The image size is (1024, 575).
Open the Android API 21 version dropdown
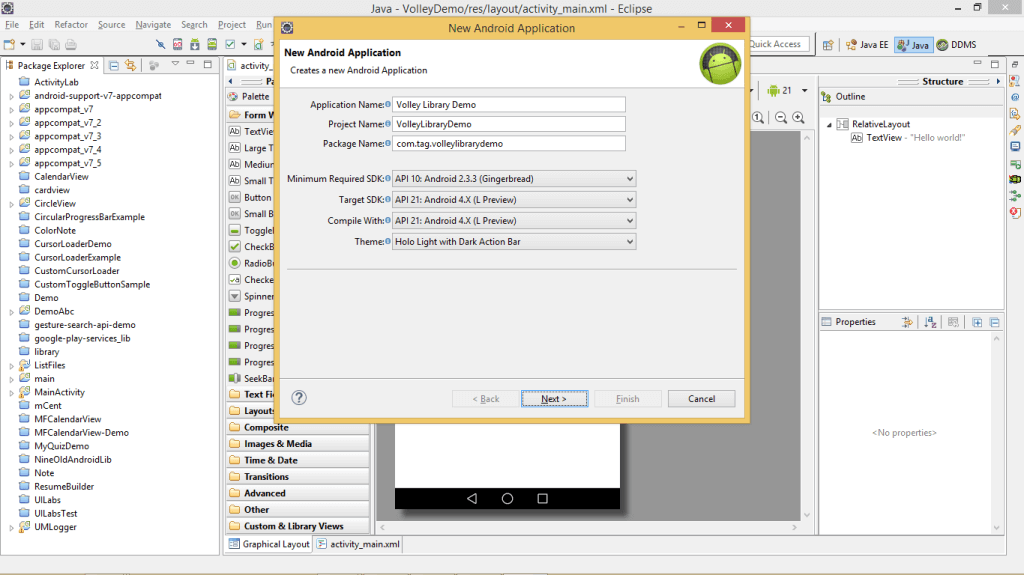click(805, 90)
